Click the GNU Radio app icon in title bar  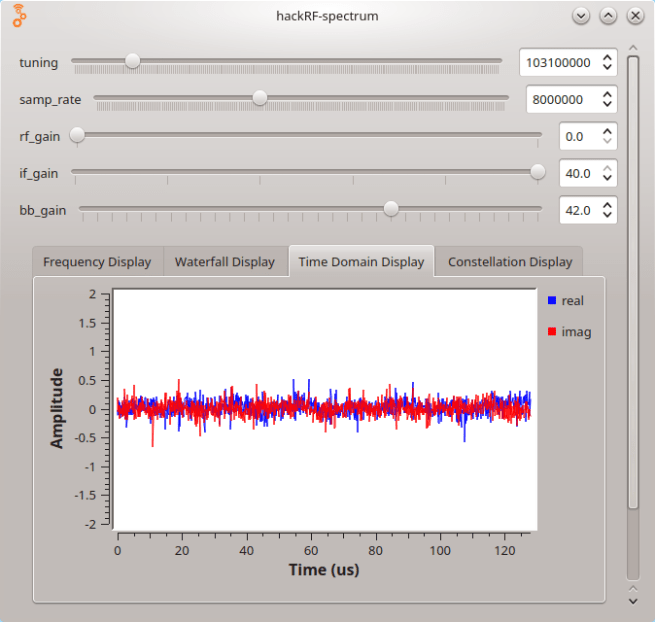[19, 16]
